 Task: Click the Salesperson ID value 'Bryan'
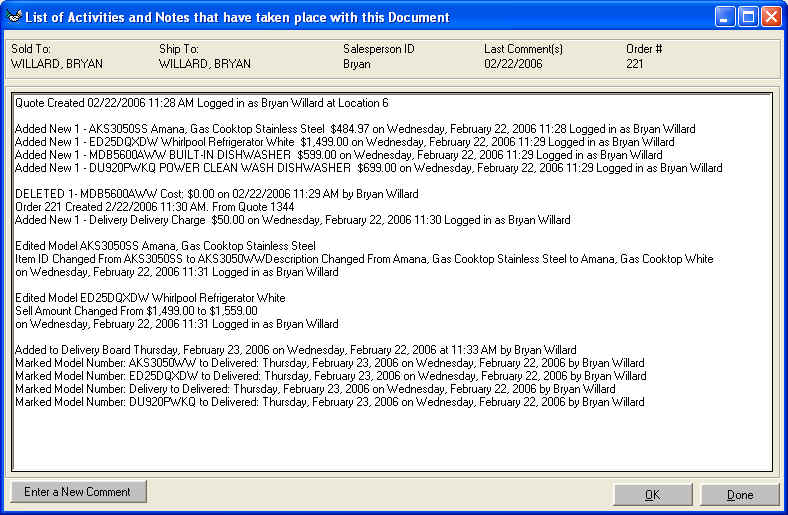click(x=357, y=64)
